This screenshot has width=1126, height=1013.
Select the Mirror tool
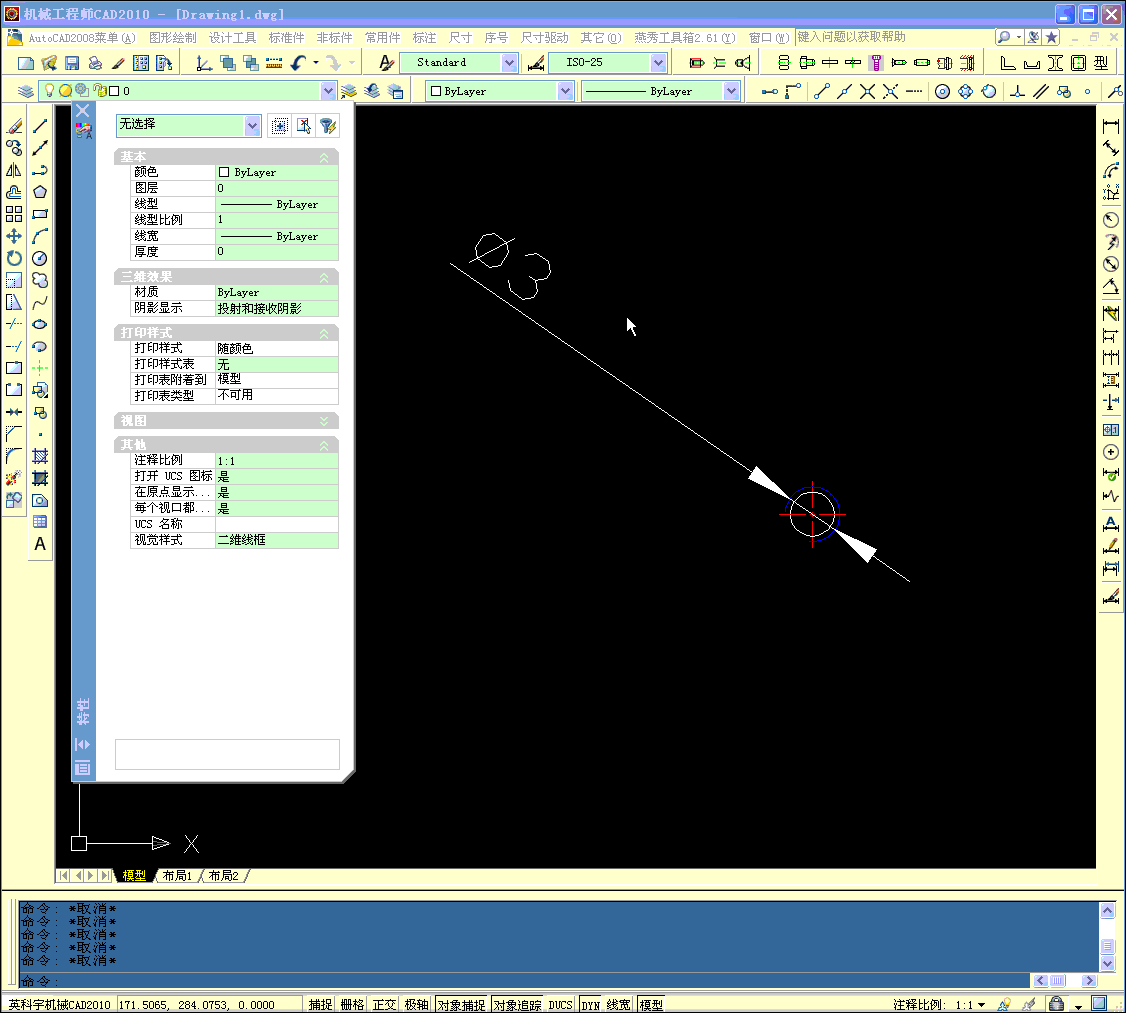click(x=14, y=170)
